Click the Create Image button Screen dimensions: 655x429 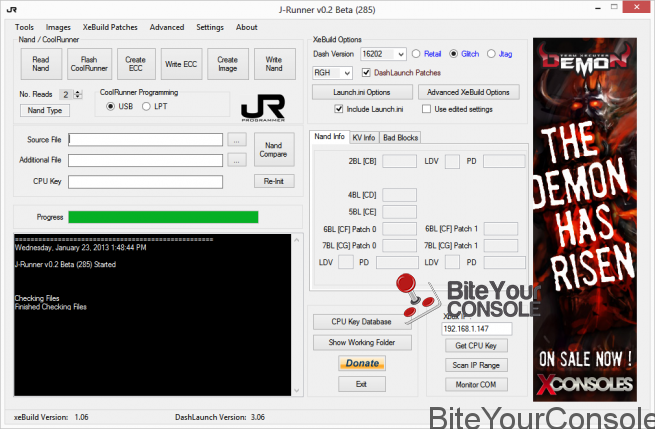[x=228, y=64]
